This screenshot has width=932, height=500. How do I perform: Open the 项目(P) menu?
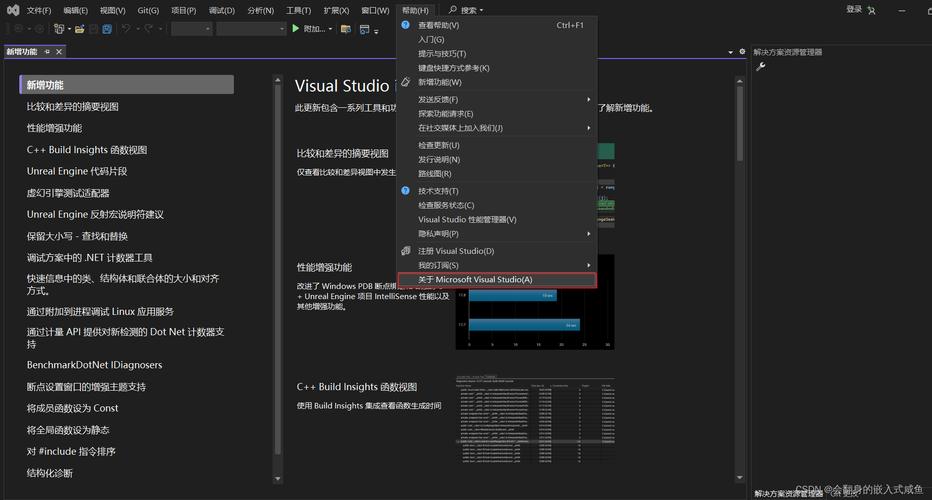pyautogui.click(x=184, y=10)
